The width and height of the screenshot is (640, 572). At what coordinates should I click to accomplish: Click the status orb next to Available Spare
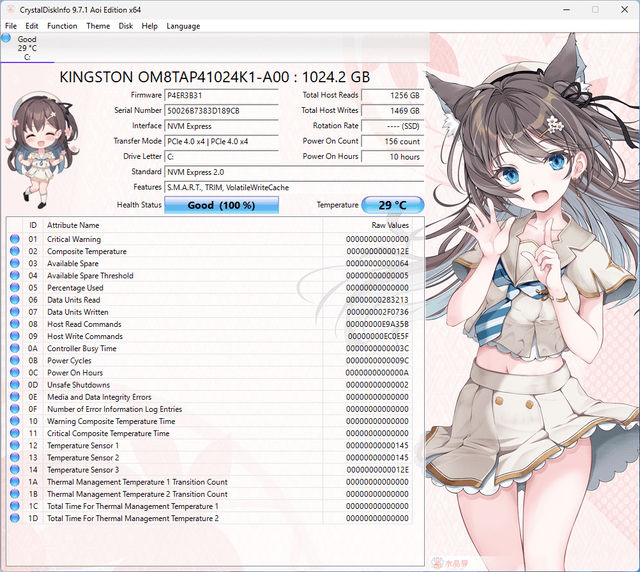[x=15, y=263]
